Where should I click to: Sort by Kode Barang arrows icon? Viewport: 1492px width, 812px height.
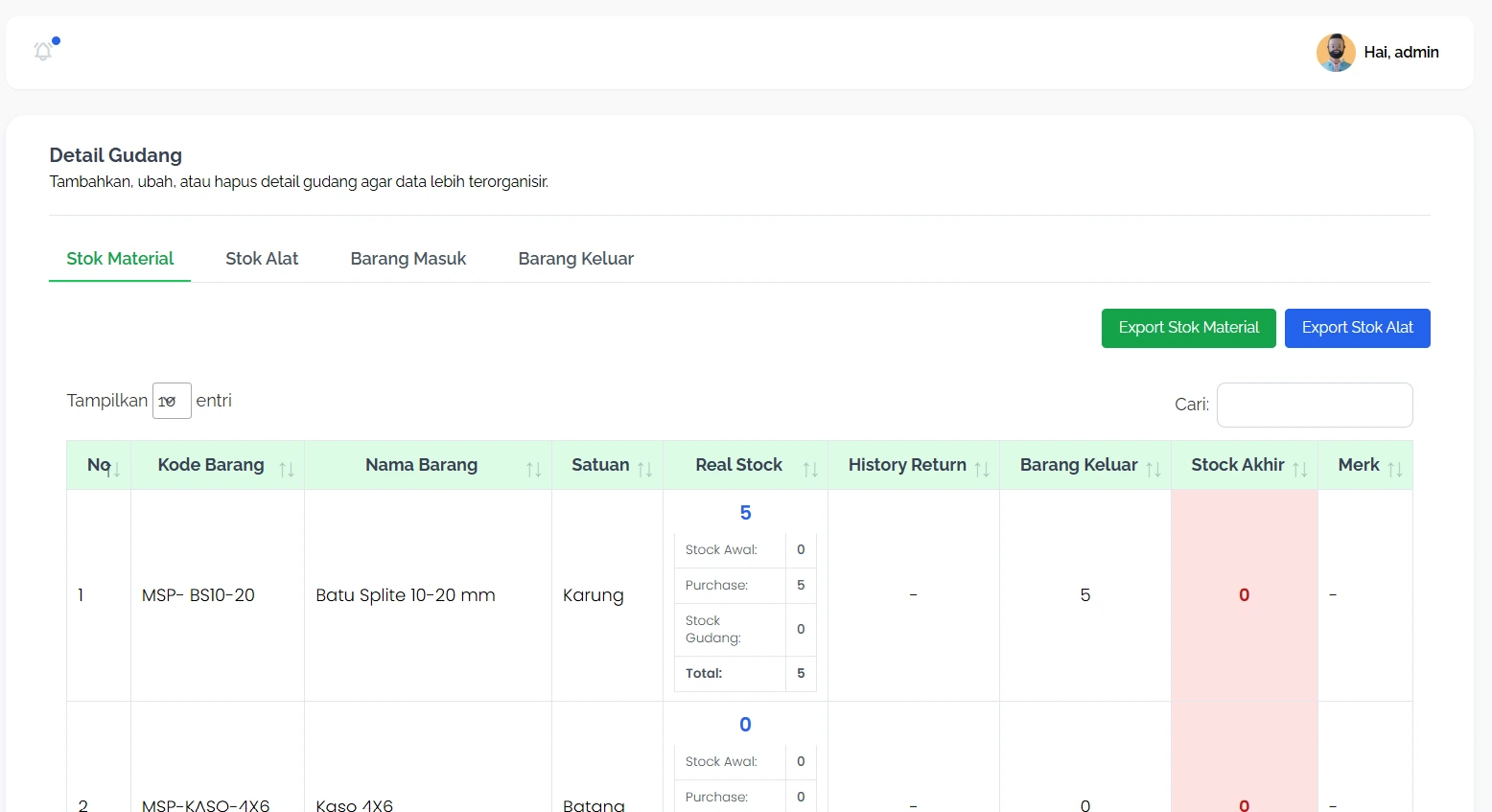[x=287, y=469]
